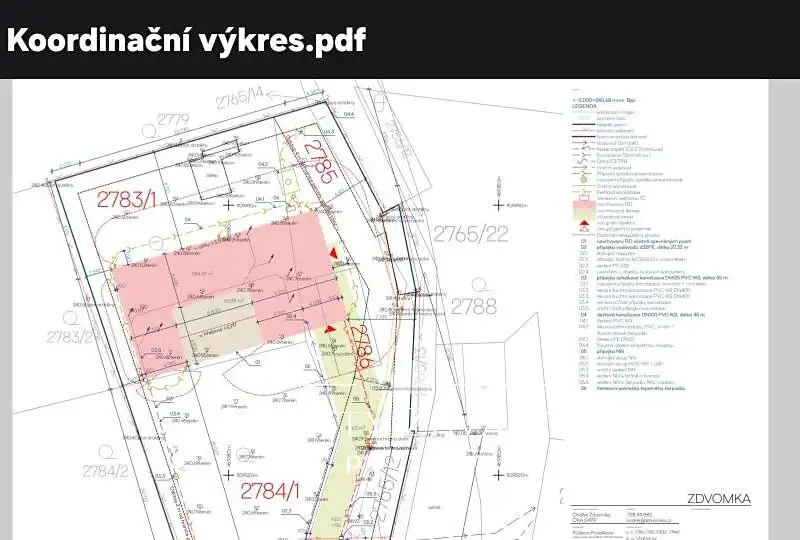Image resolution: width=800 pixels, height=540 pixels.
Task: Click legend entry D6 Venkovní jednotka tepelného čerpadla
Action: (x=633, y=388)
